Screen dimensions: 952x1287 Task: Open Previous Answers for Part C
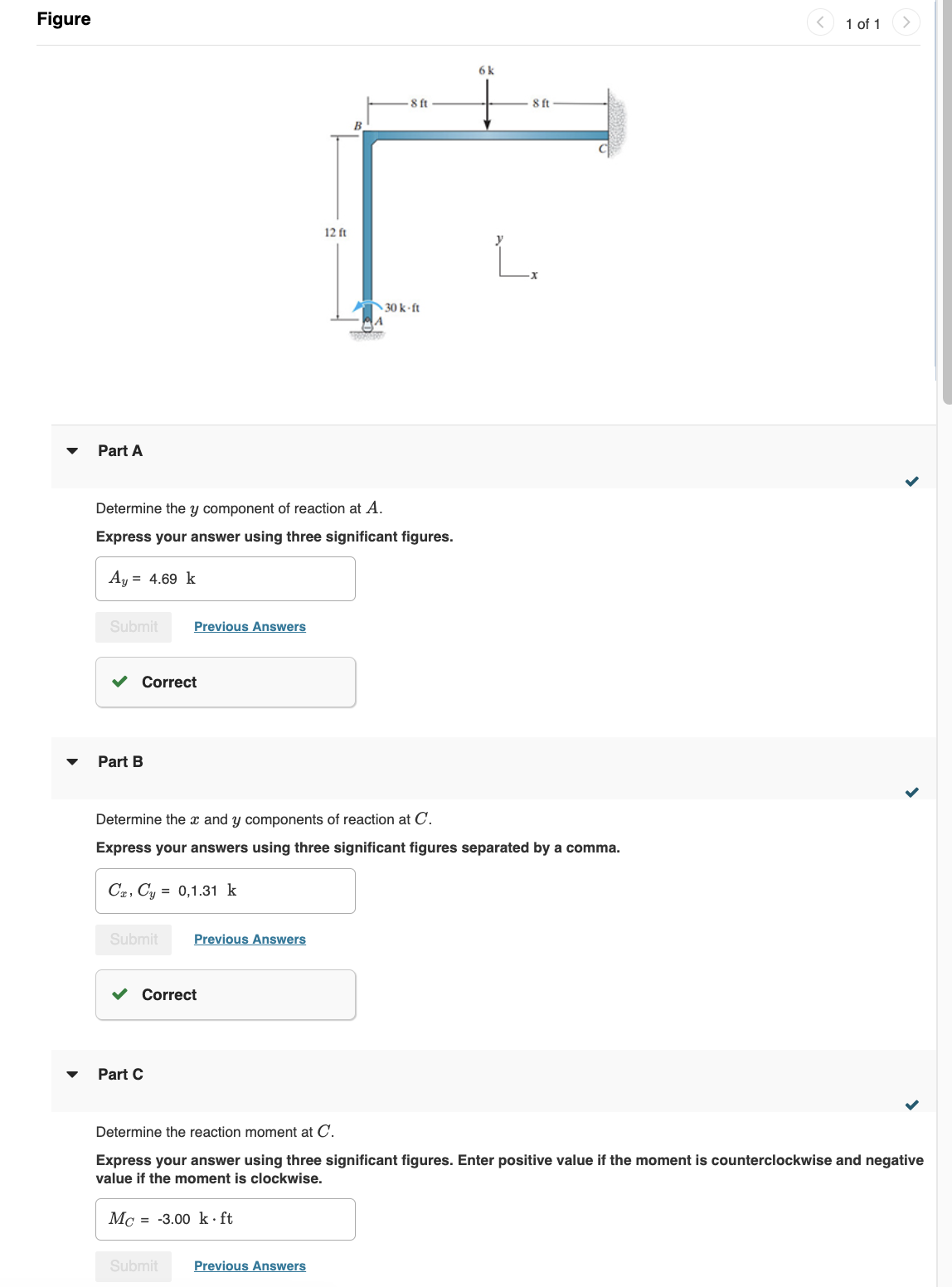tap(250, 1265)
